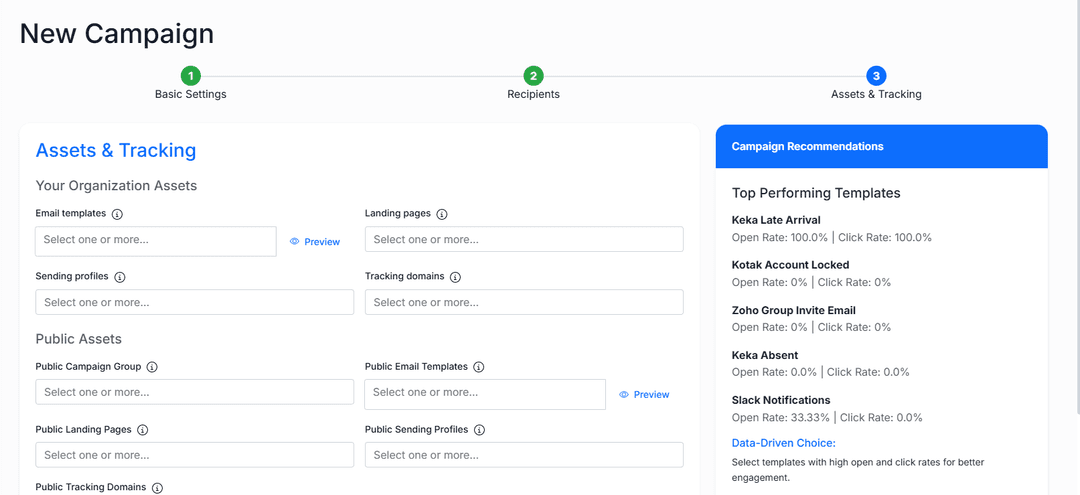Click info icon next to Landing pages
Screen dimensions: 1080x495
pyautogui.click(x=442, y=214)
